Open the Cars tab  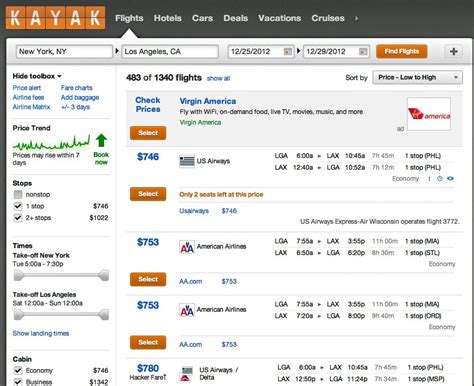202,18
